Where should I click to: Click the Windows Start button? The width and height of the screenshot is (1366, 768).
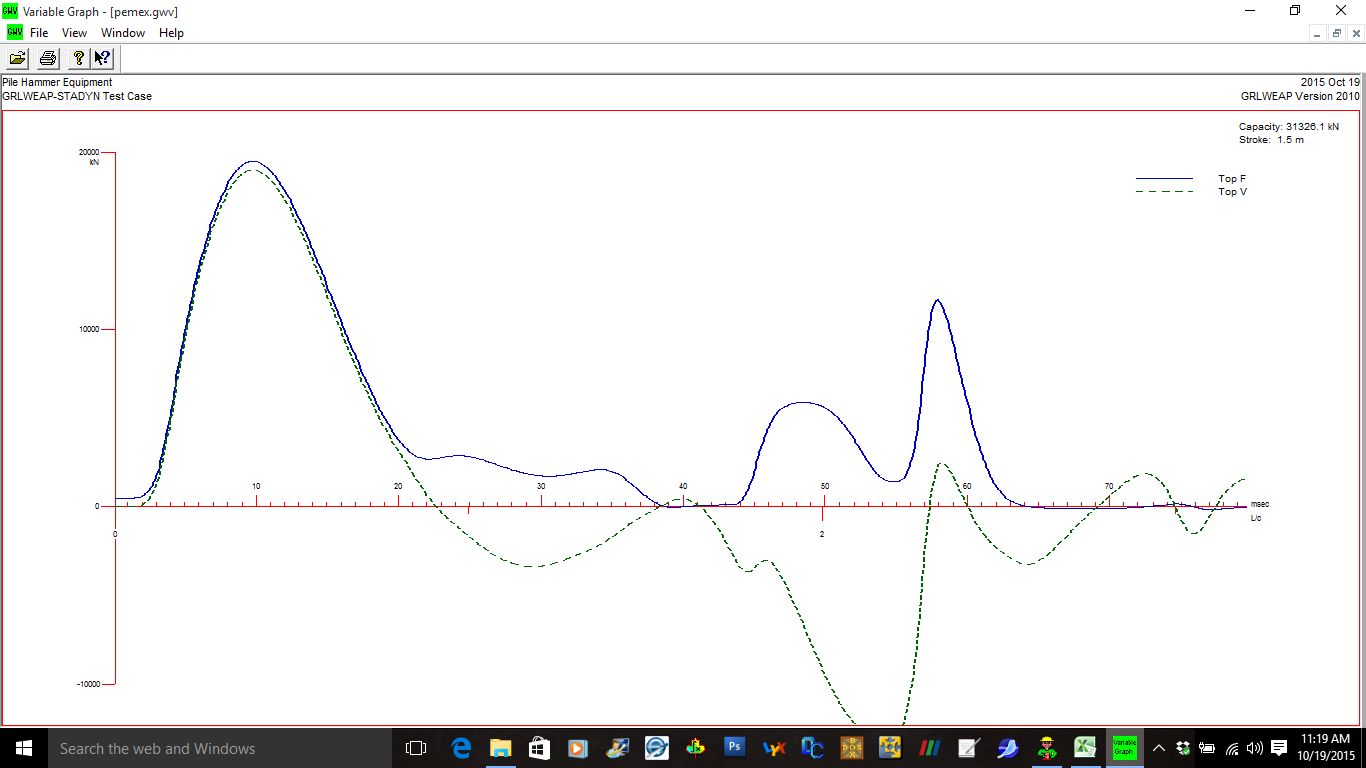[x=22, y=748]
